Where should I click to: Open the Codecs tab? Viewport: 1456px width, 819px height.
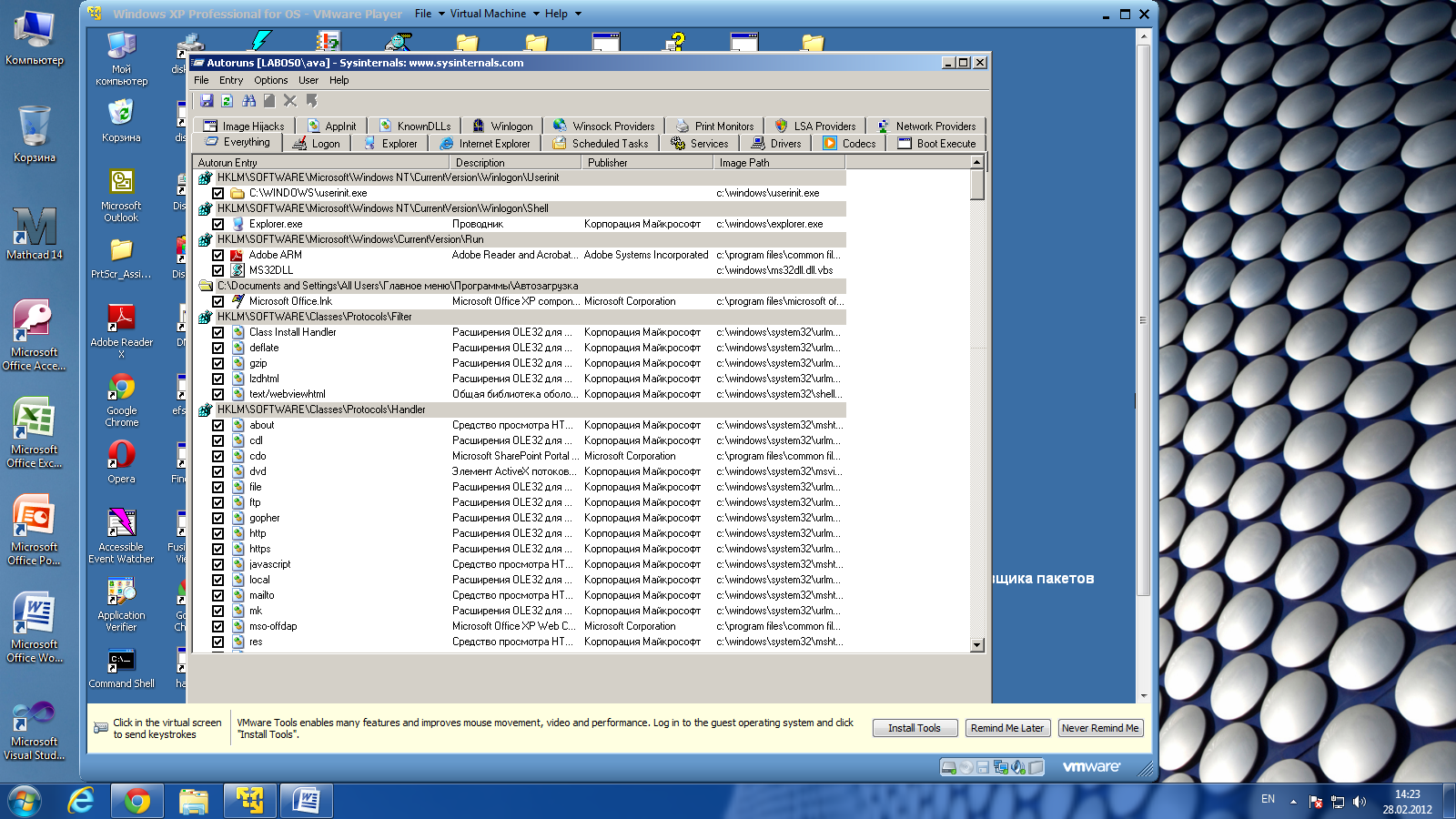pyautogui.click(x=850, y=144)
